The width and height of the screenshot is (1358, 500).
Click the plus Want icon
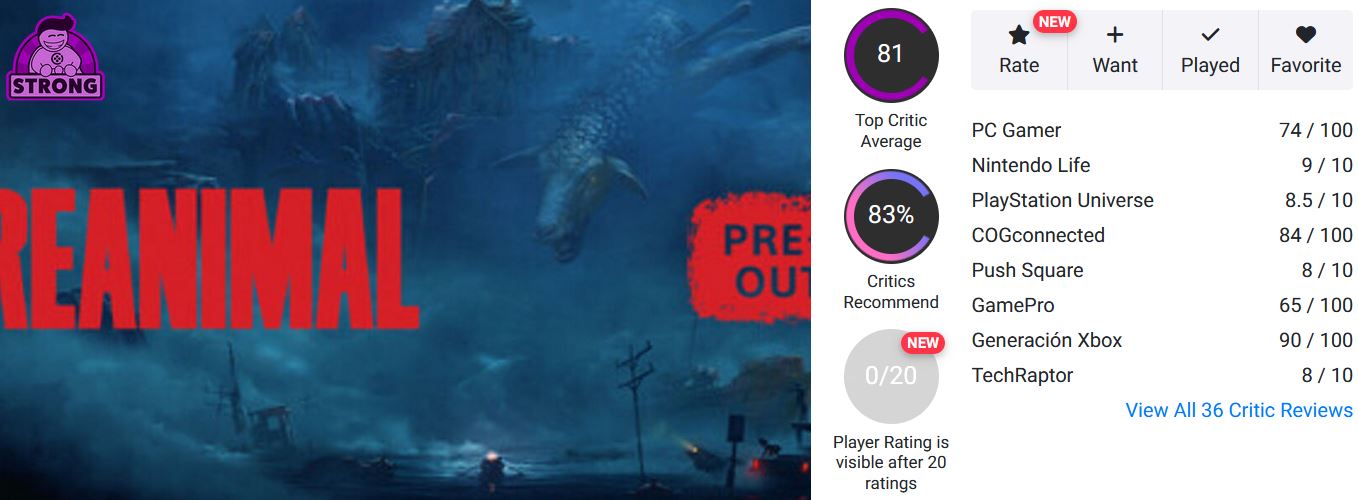click(x=1114, y=36)
